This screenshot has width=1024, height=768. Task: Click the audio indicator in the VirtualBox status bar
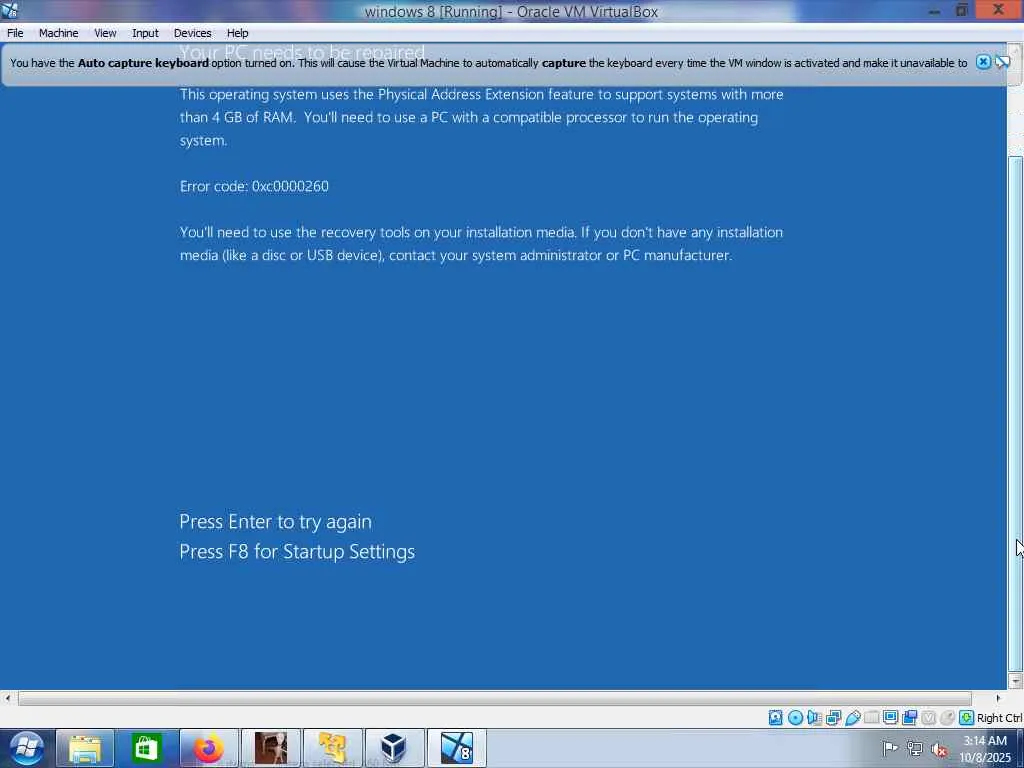814,718
